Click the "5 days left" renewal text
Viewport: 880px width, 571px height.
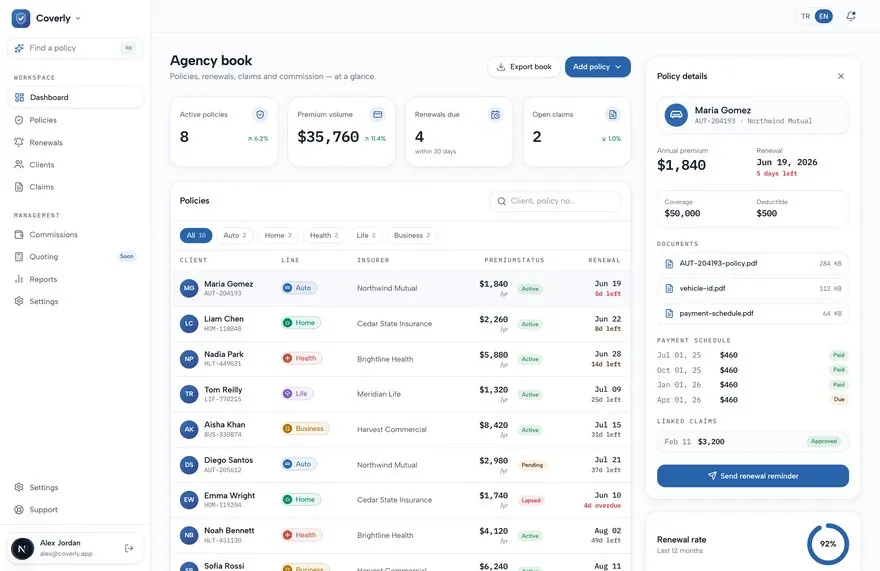click(x=777, y=174)
